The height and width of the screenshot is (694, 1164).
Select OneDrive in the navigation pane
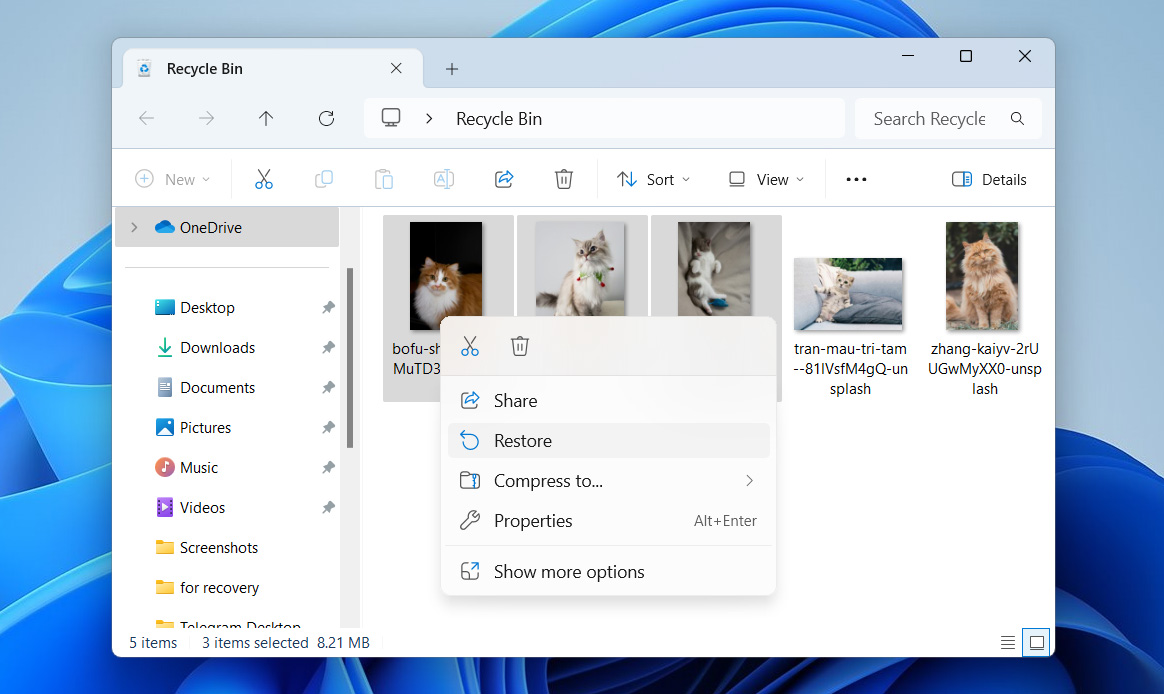click(227, 227)
